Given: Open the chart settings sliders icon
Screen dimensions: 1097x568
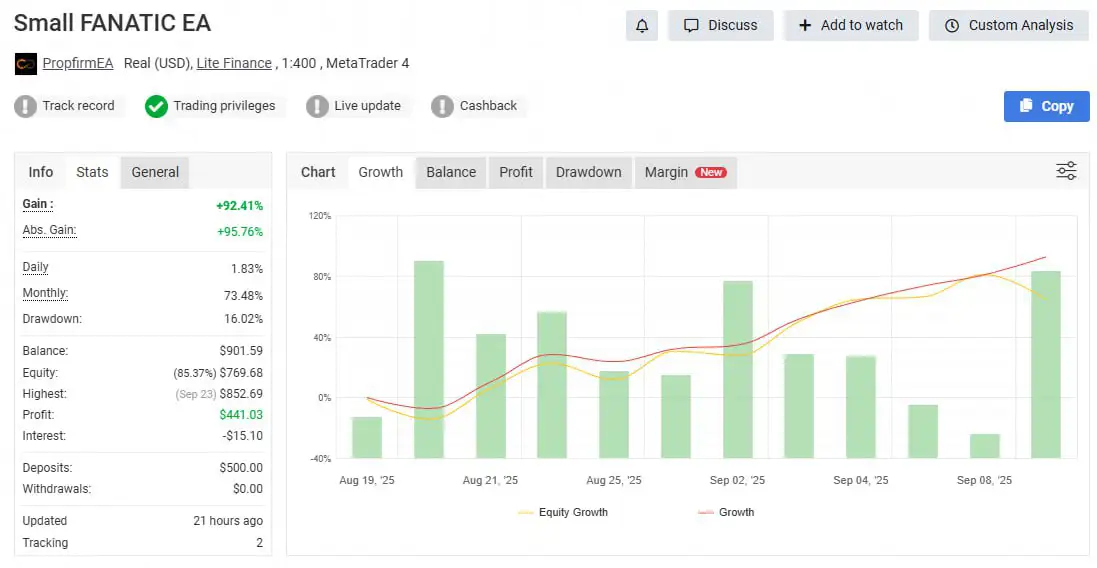Looking at the screenshot, I should (1066, 171).
